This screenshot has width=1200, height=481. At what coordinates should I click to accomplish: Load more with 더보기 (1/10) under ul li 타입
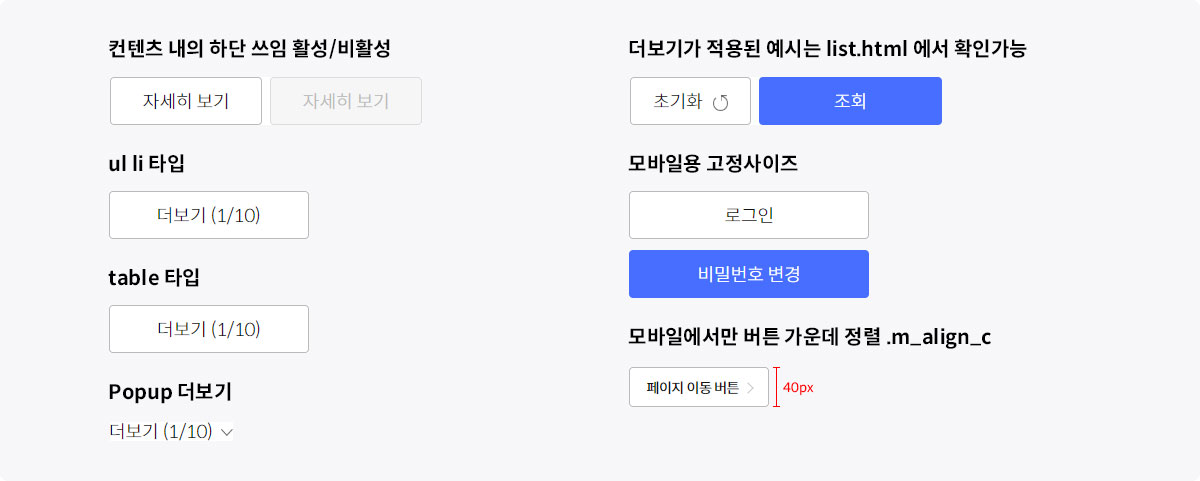[x=209, y=215]
